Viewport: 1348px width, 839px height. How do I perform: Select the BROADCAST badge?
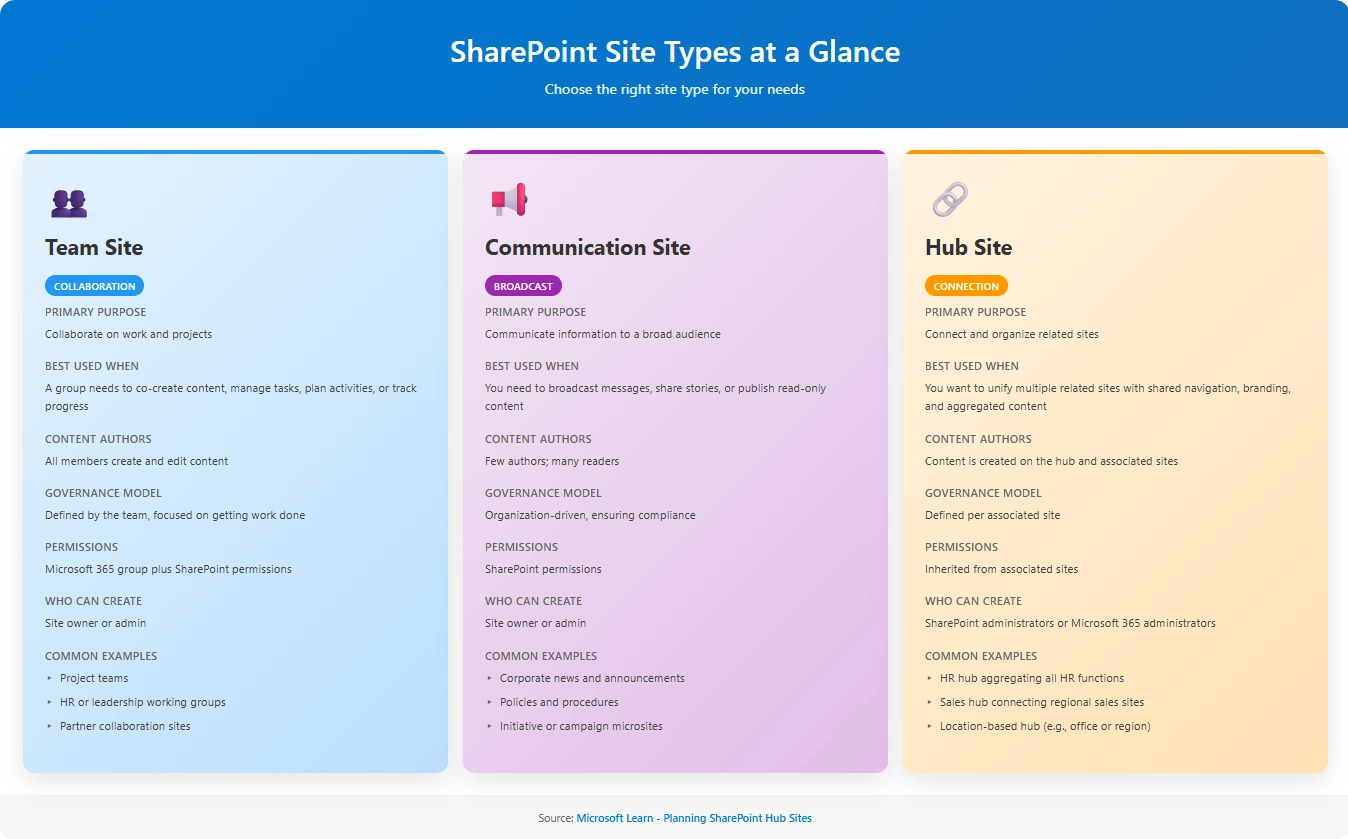[523, 286]
